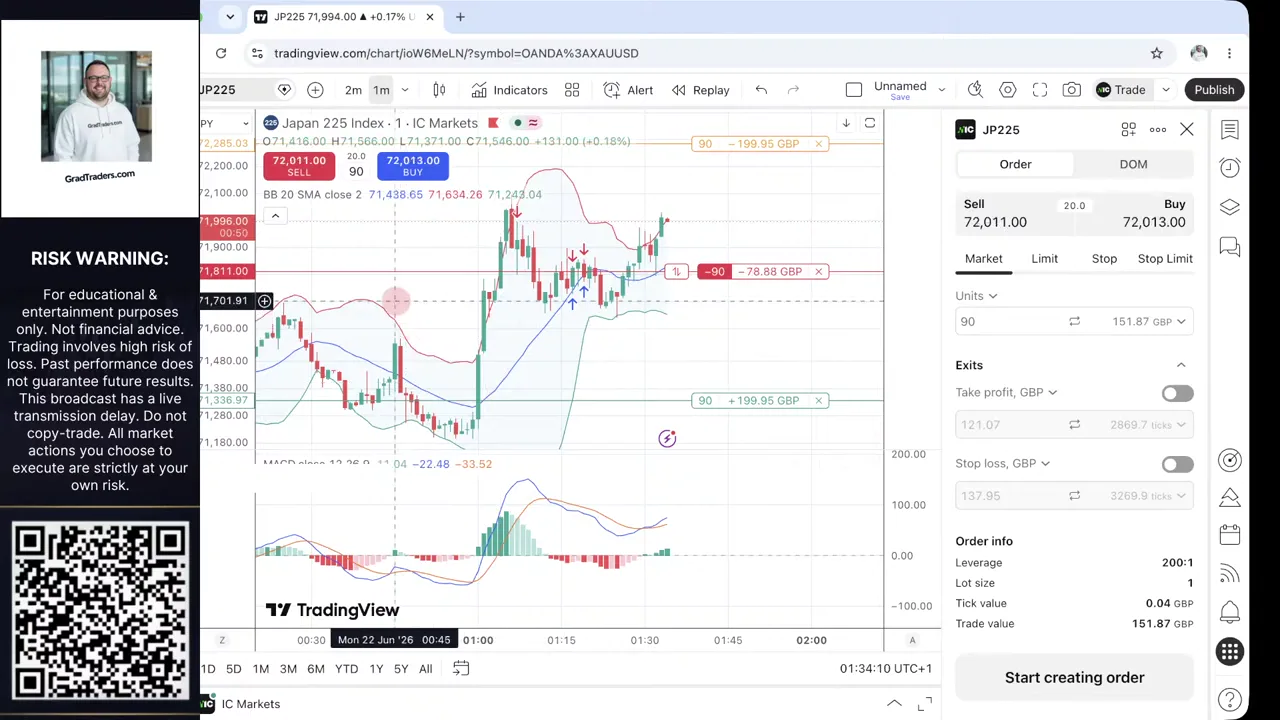The width and height of the screenshot is (1280, 720).
Task: Open the news feed signal icon
Action: point(1230,574)
